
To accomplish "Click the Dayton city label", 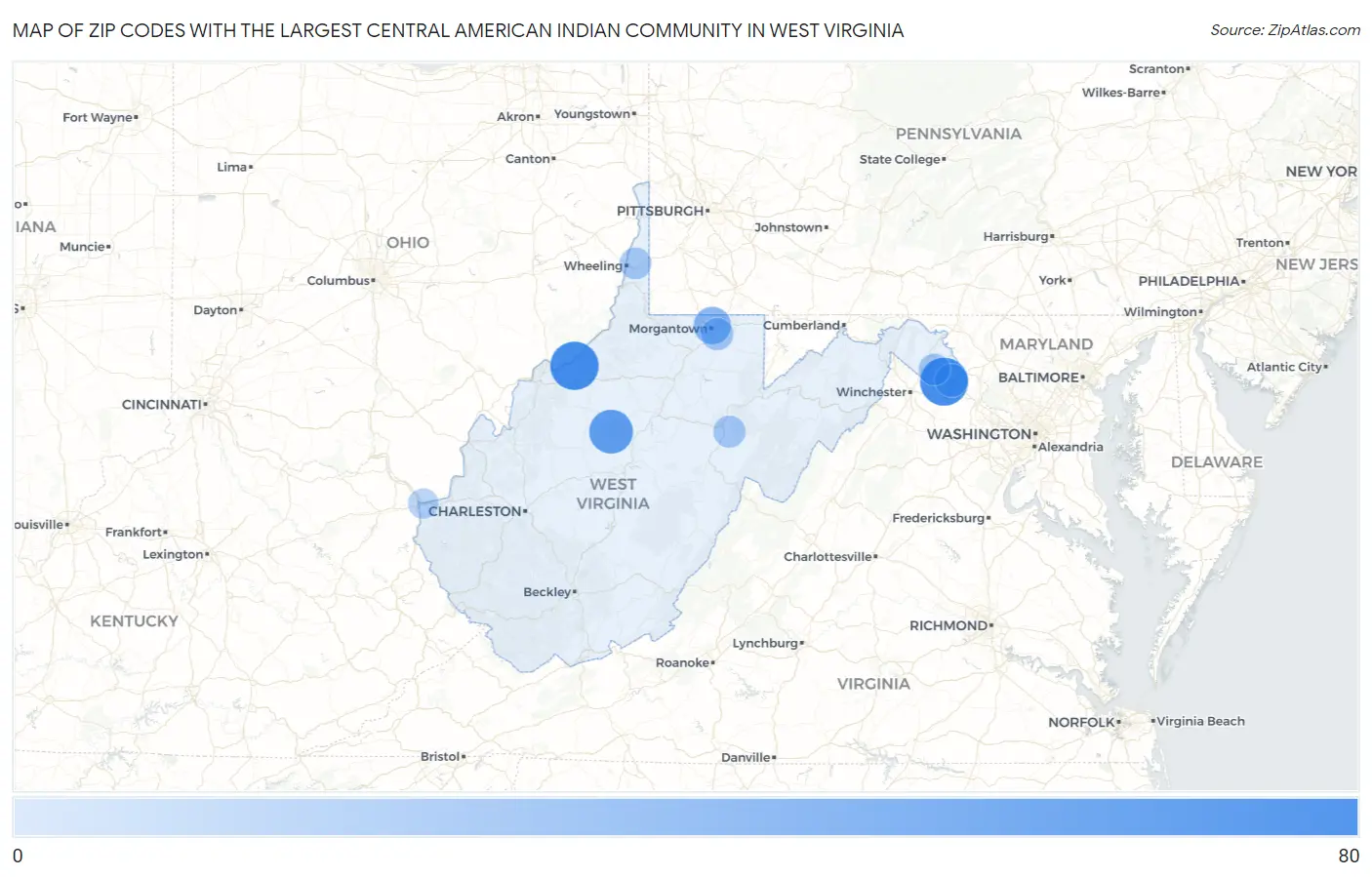I will (x=216, y=310).
